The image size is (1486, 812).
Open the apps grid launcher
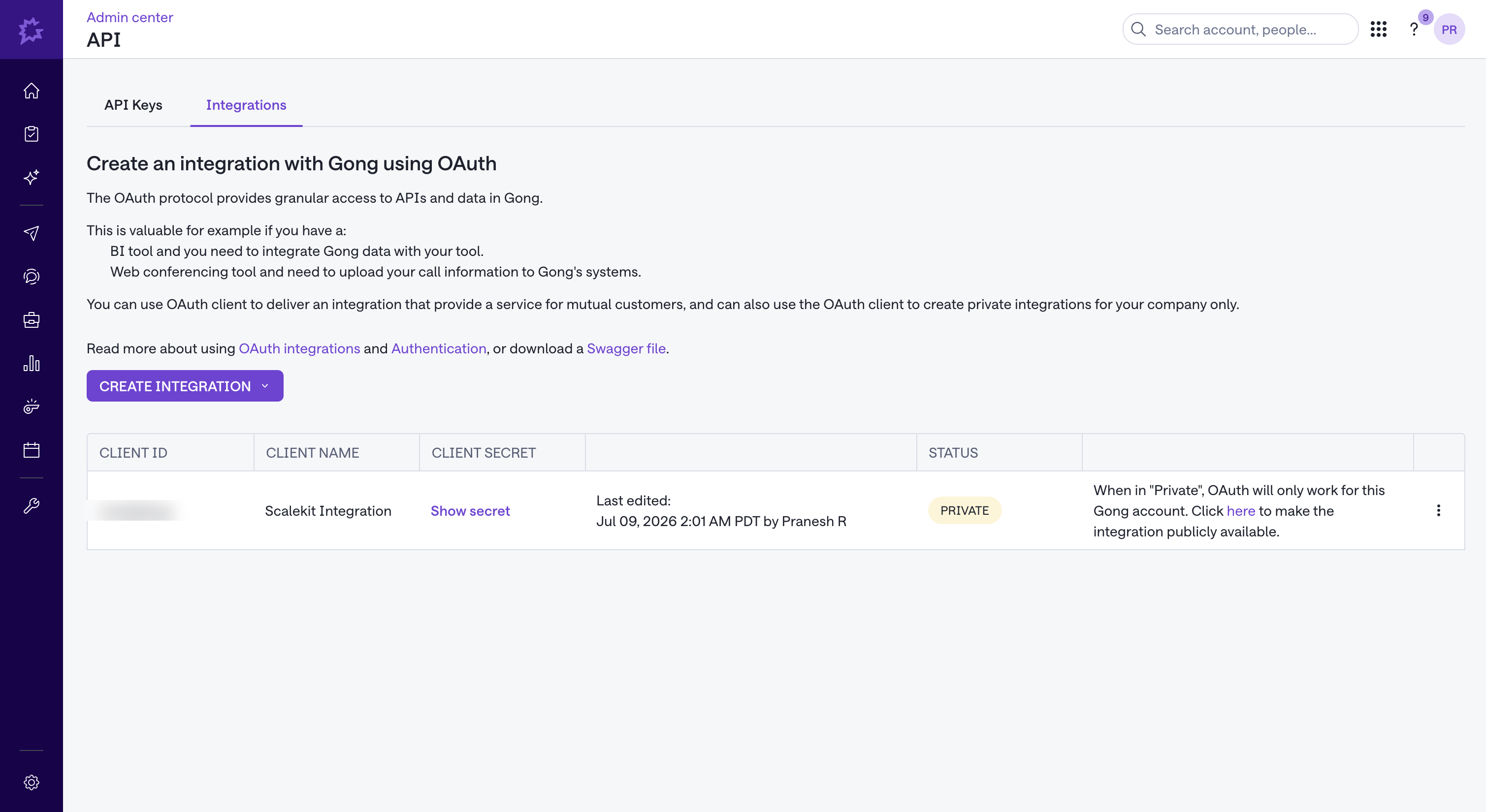click(1378, 30)
